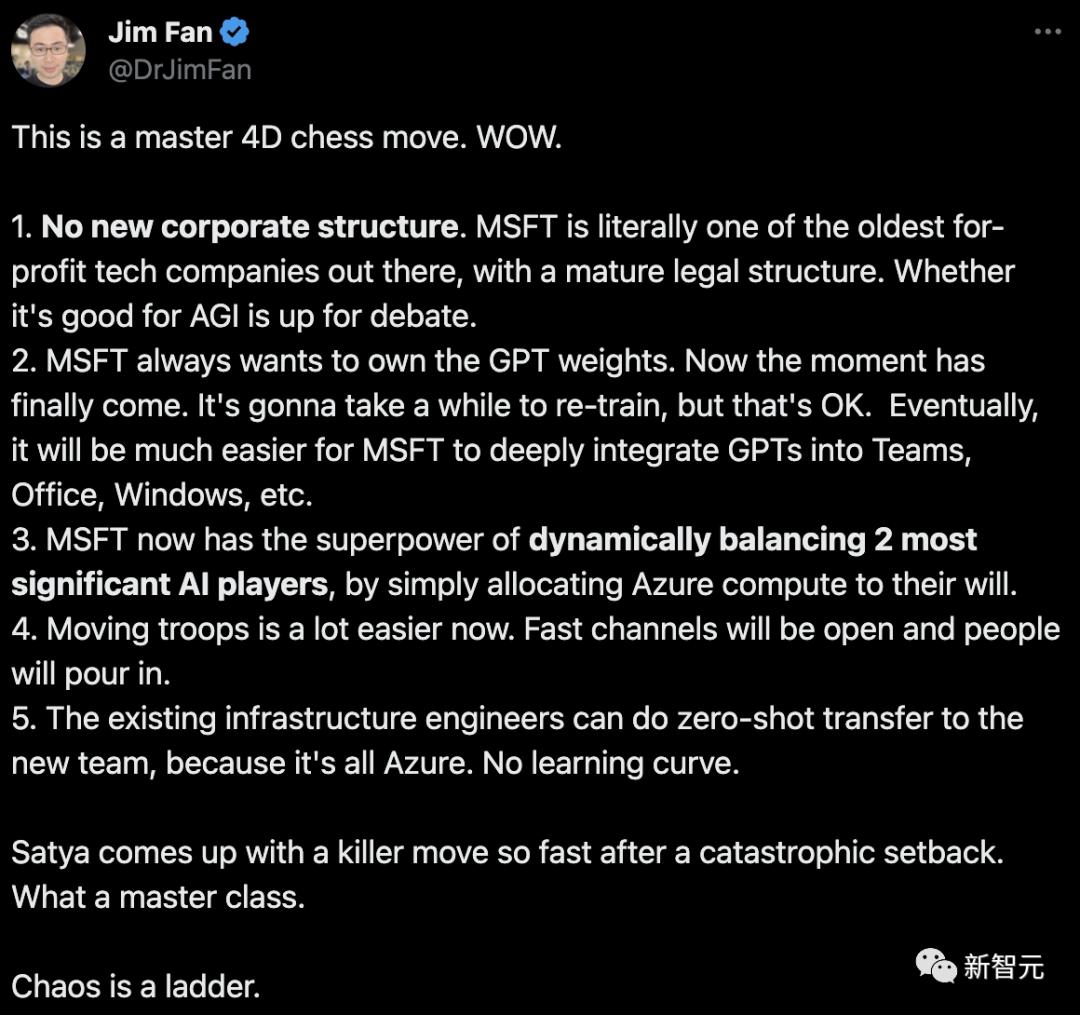The image size is (1080, 1015).
Task: Click the "What a master class." line
Action: click(x=158, y=897)
